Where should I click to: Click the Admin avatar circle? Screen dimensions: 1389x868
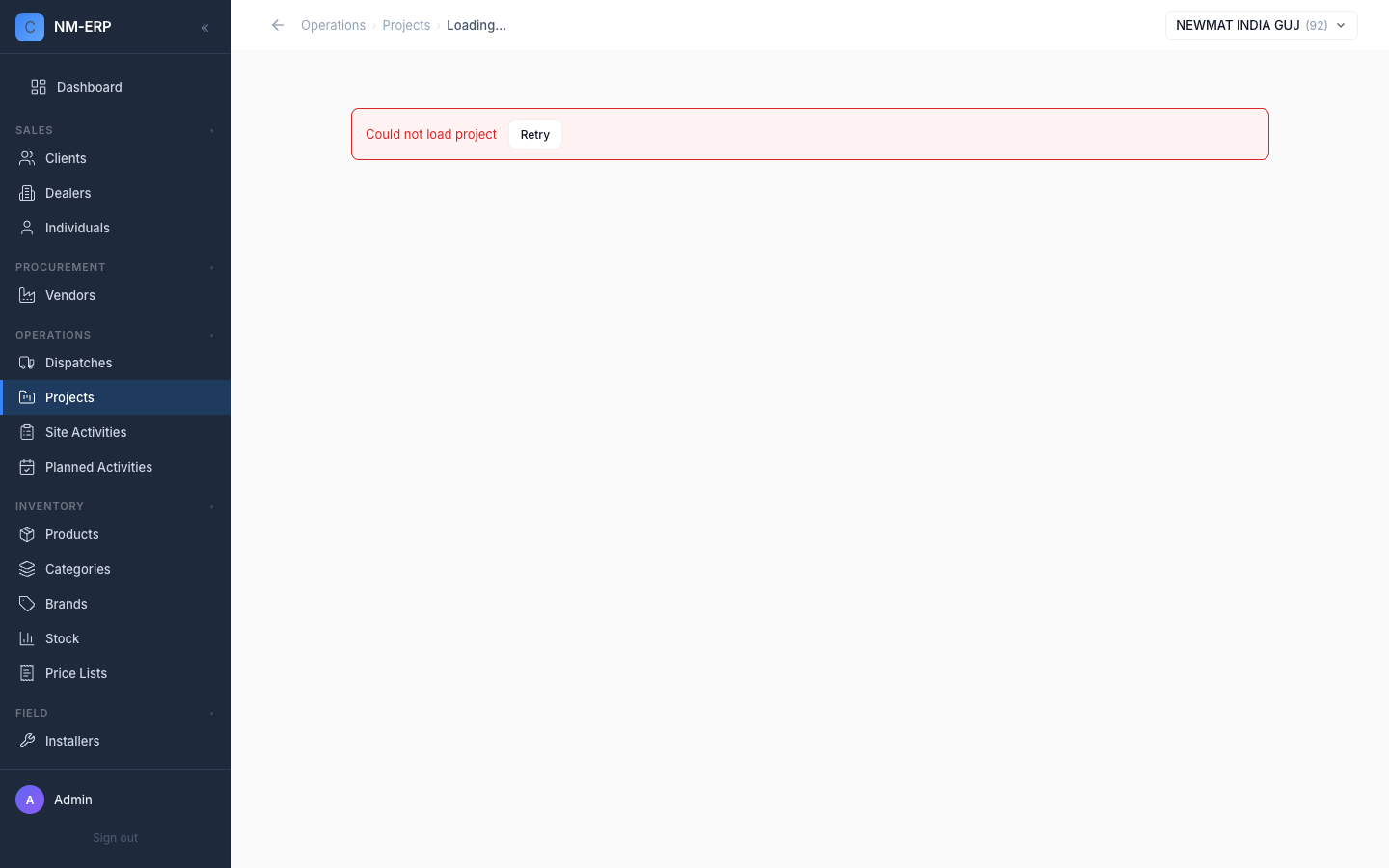[30, 800]
